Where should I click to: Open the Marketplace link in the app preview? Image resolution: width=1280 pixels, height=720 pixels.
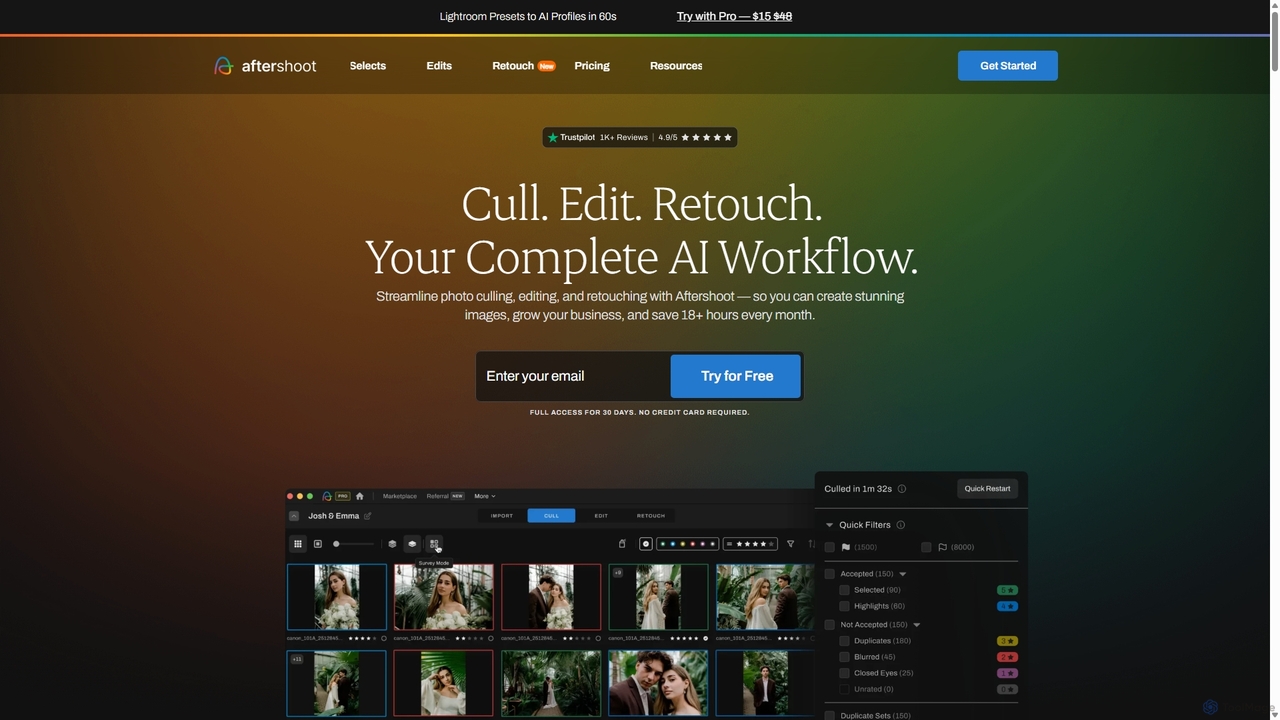coord(400,496)
